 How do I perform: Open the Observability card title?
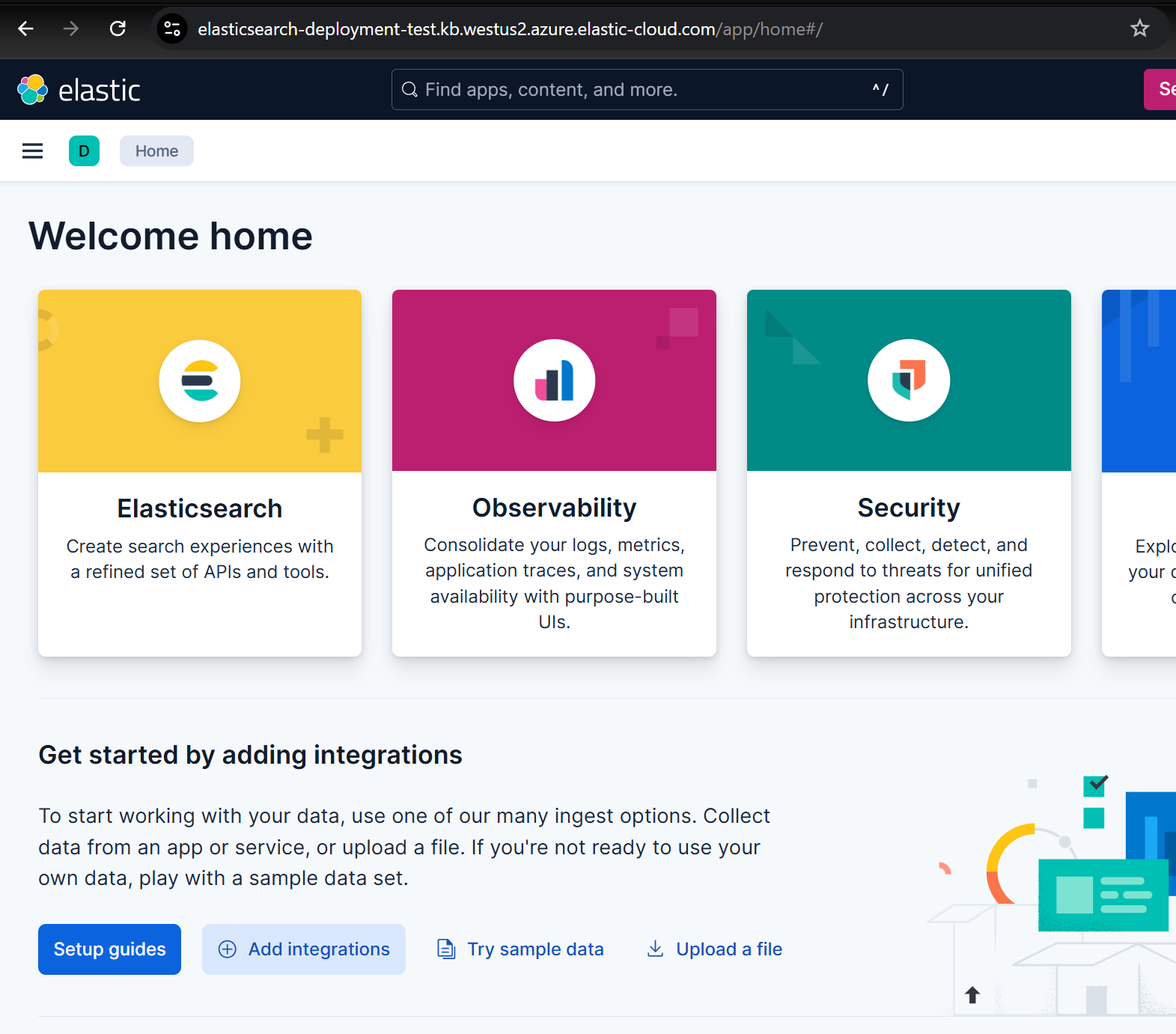tap(555, 508)
